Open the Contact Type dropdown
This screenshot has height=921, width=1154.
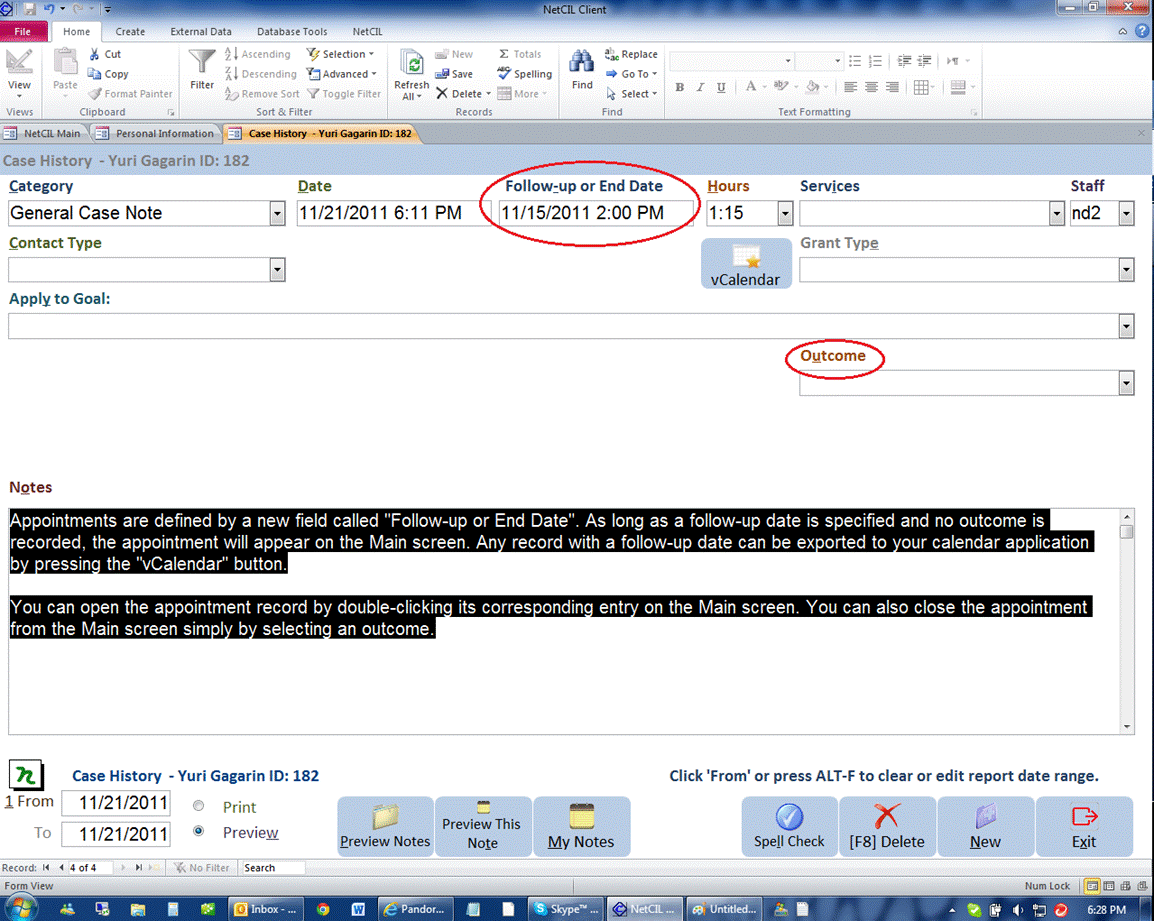[x=277, y=269]
